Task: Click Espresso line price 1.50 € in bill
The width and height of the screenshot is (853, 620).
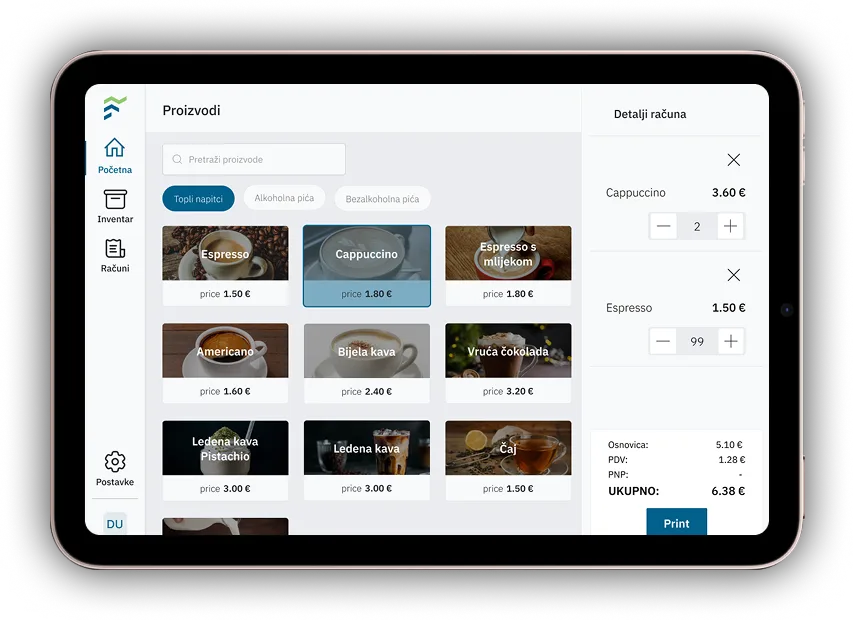Action: (728, 308)
